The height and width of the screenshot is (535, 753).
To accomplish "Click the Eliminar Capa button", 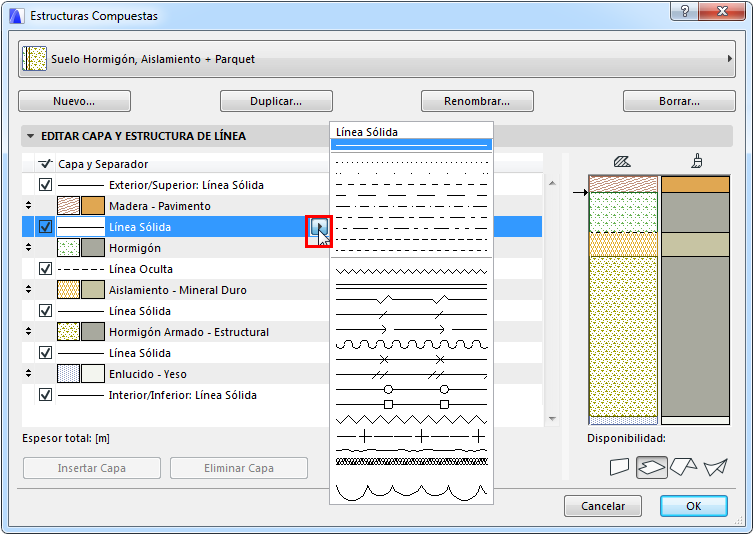I will [x=239, y=468].
